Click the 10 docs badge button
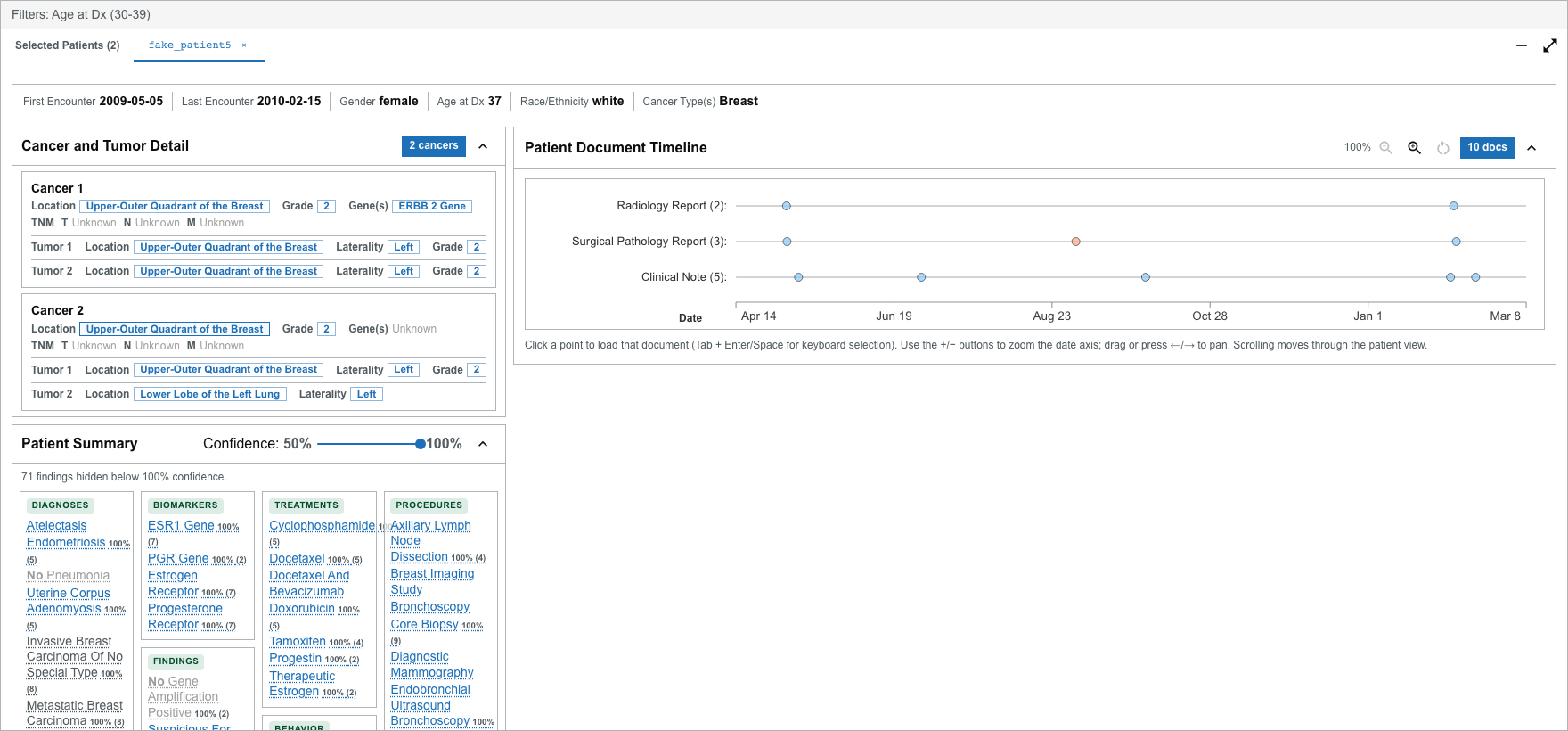The height and width of the screenshot is (731, 1568). click(x=1487, y=148)
